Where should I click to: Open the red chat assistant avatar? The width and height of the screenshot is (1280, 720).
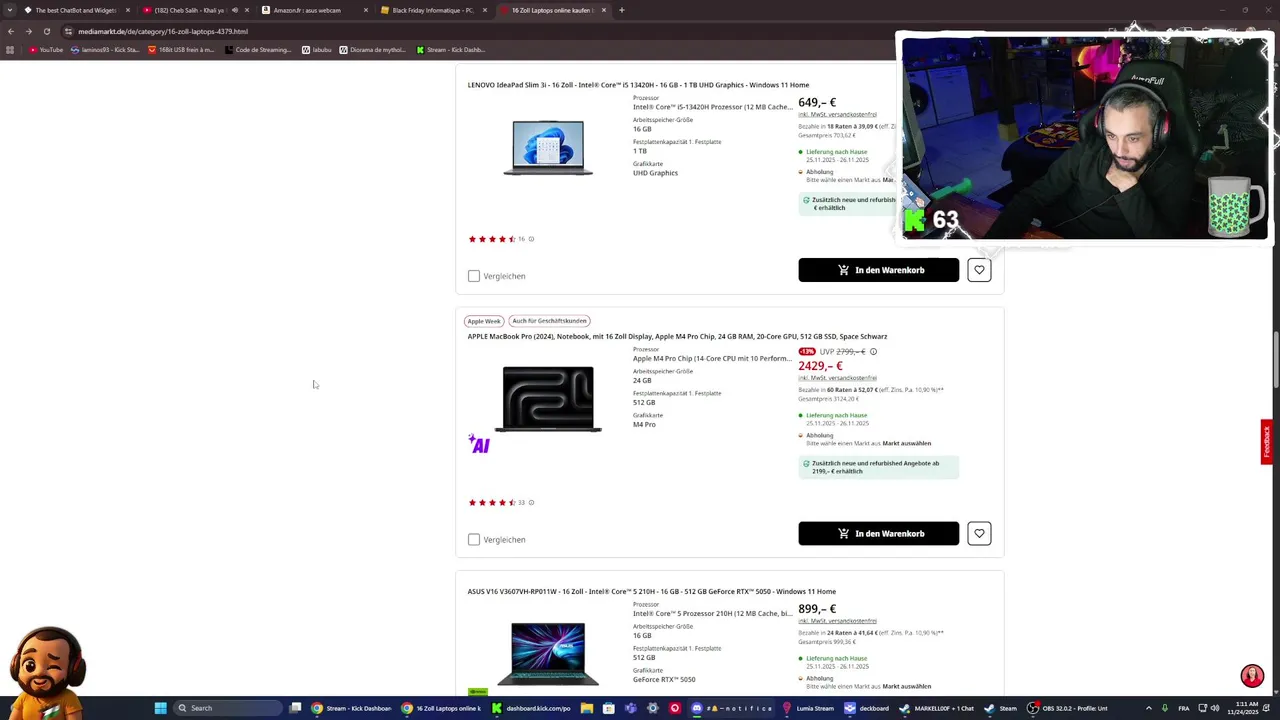point(1252,676)
